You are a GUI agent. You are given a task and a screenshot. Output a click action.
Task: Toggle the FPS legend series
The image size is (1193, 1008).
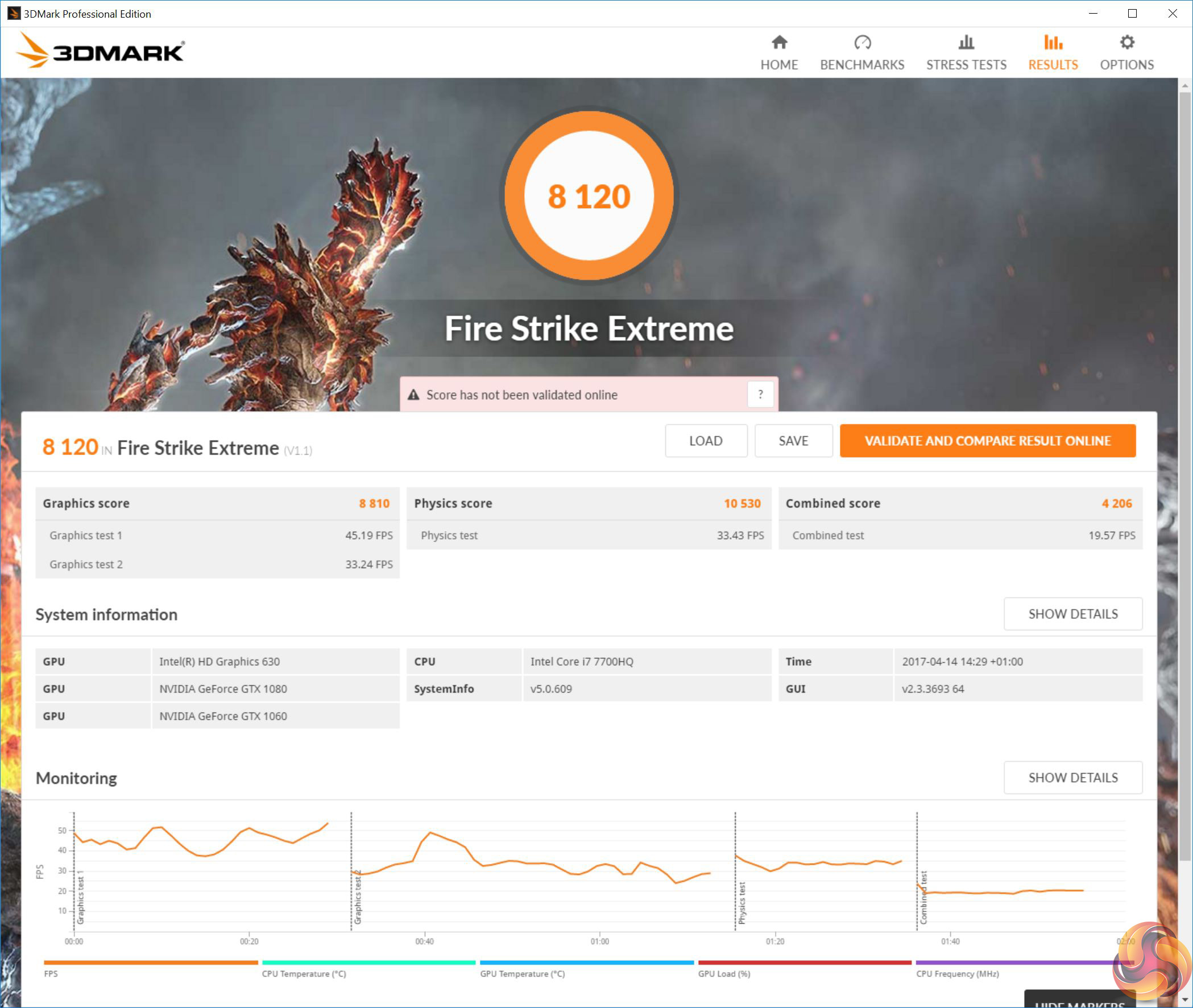pyautogui.click(x=51, y=974)
